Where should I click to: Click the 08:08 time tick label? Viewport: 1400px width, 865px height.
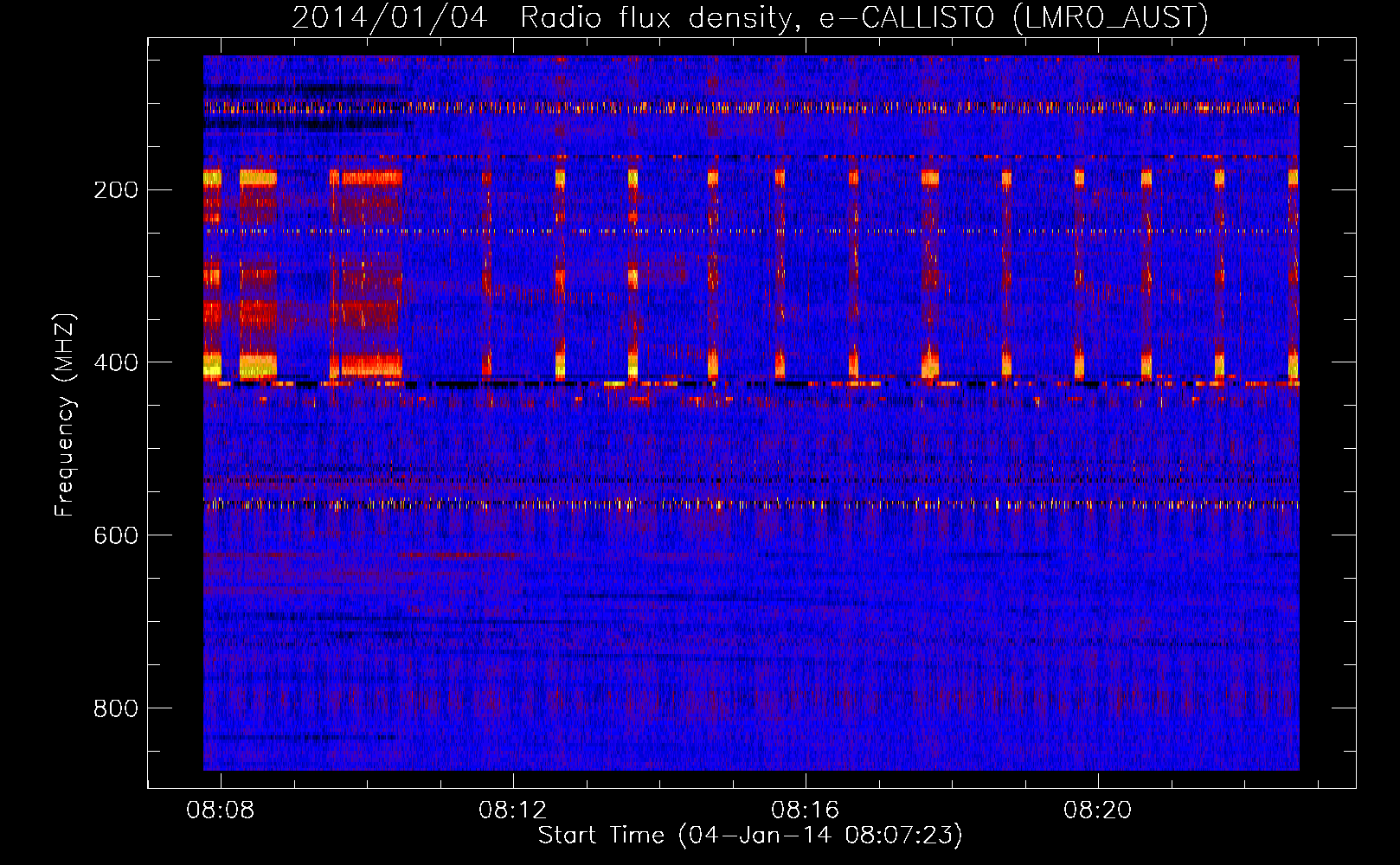click(x=221, y=810)
